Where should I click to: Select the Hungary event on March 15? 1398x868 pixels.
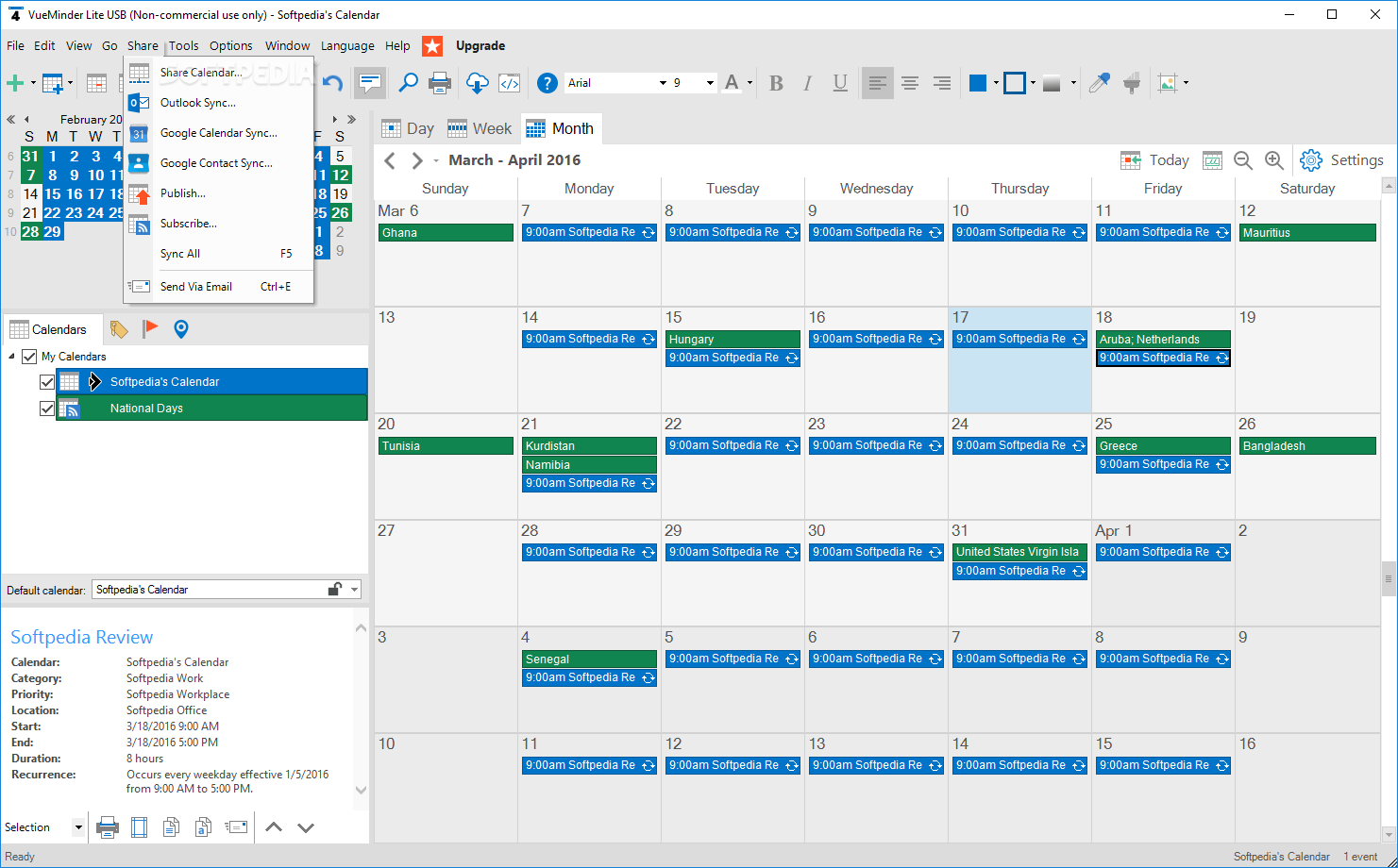tap(733, 339)
